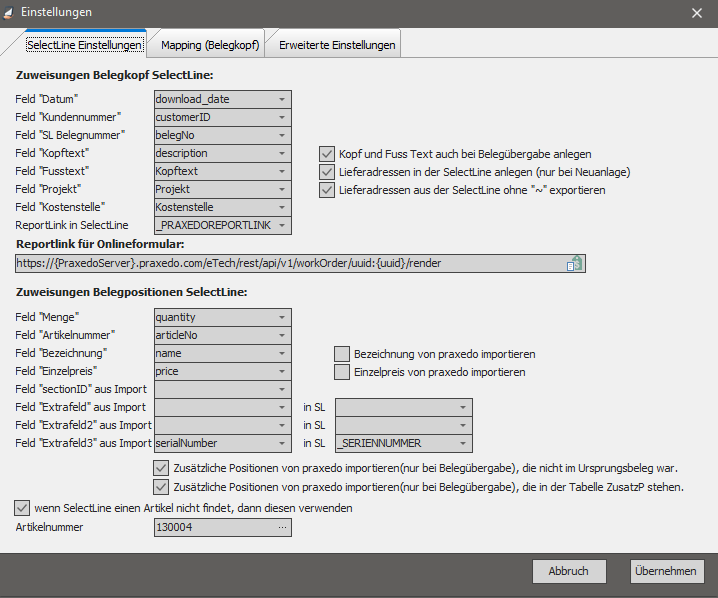Viewport: 718px width, 598px height.
Task: Toggle Lieferadressen in der SelectLine anlegen
Action: point(327,172)
